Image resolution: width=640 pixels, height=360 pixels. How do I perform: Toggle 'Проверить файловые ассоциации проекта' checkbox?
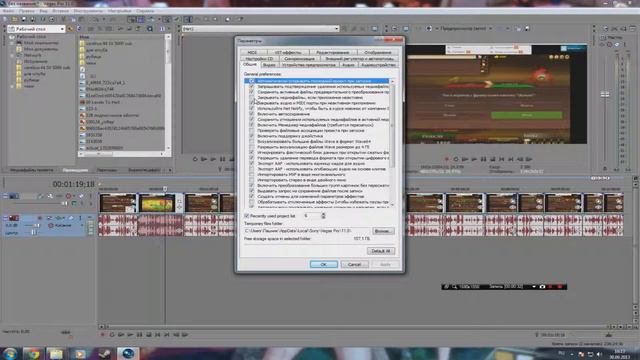251,130
